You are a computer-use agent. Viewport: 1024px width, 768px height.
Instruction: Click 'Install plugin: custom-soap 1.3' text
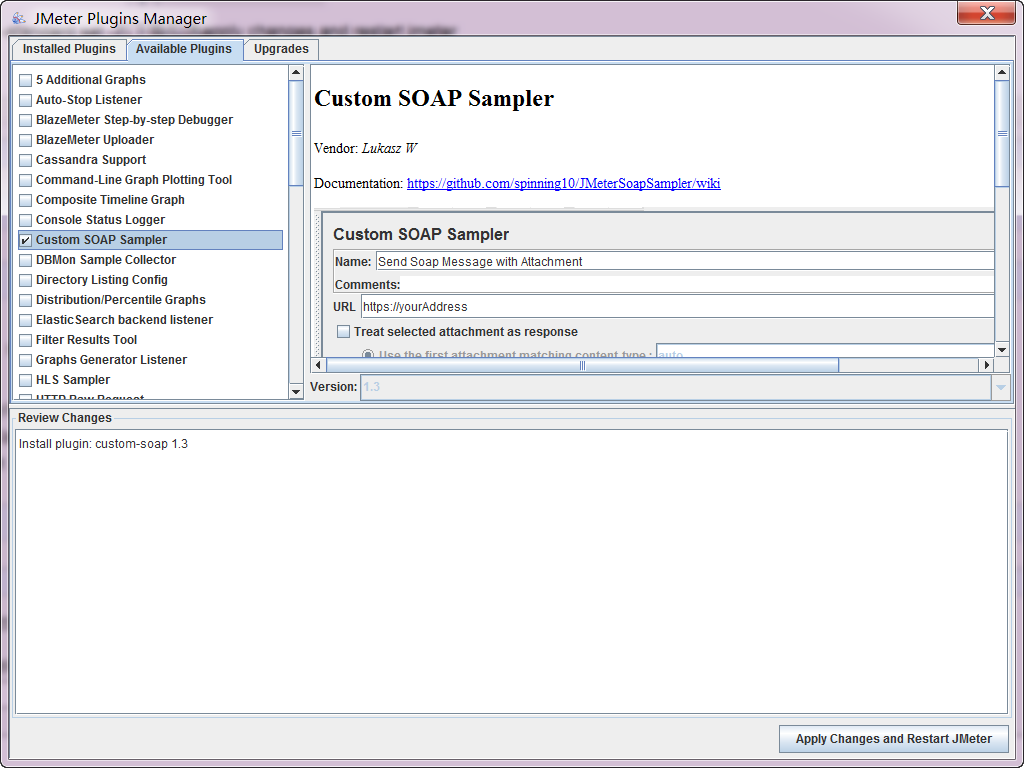[103, 444]
